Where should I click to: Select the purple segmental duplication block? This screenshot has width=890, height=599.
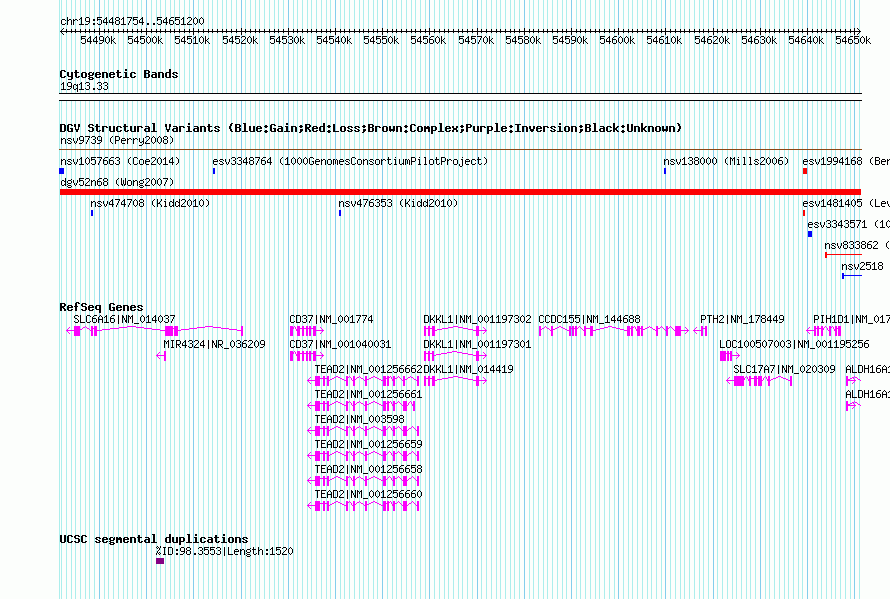[x=160, y=561]
